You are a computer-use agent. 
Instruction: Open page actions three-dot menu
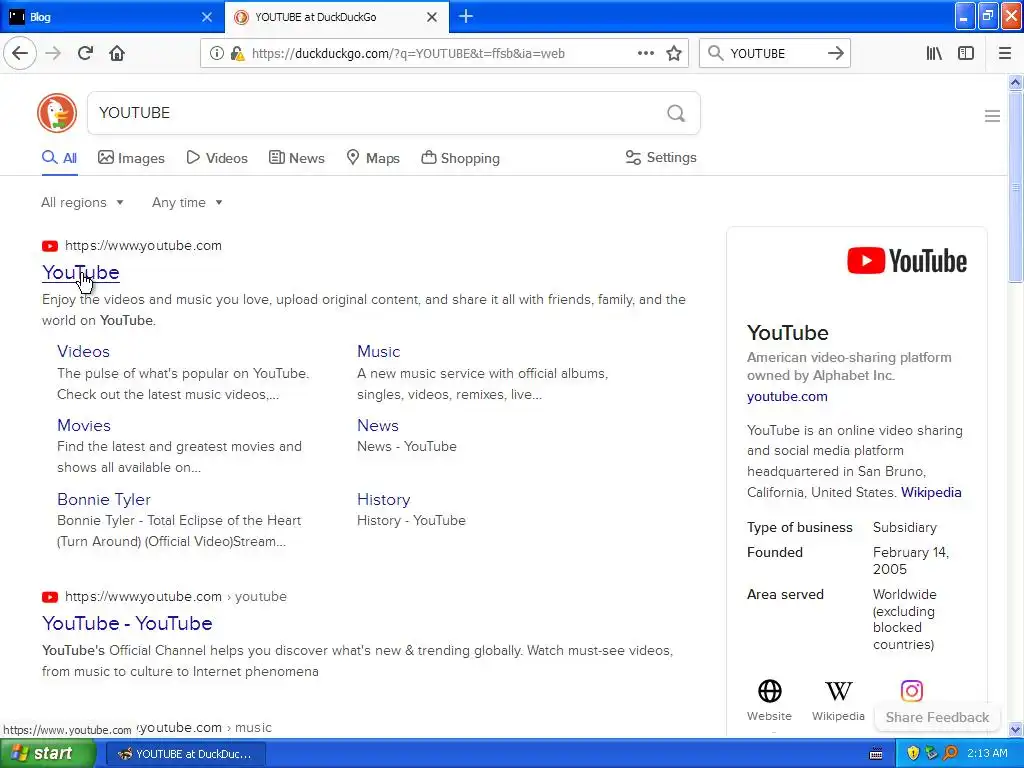pyautogui.click(x=645, y=54)
